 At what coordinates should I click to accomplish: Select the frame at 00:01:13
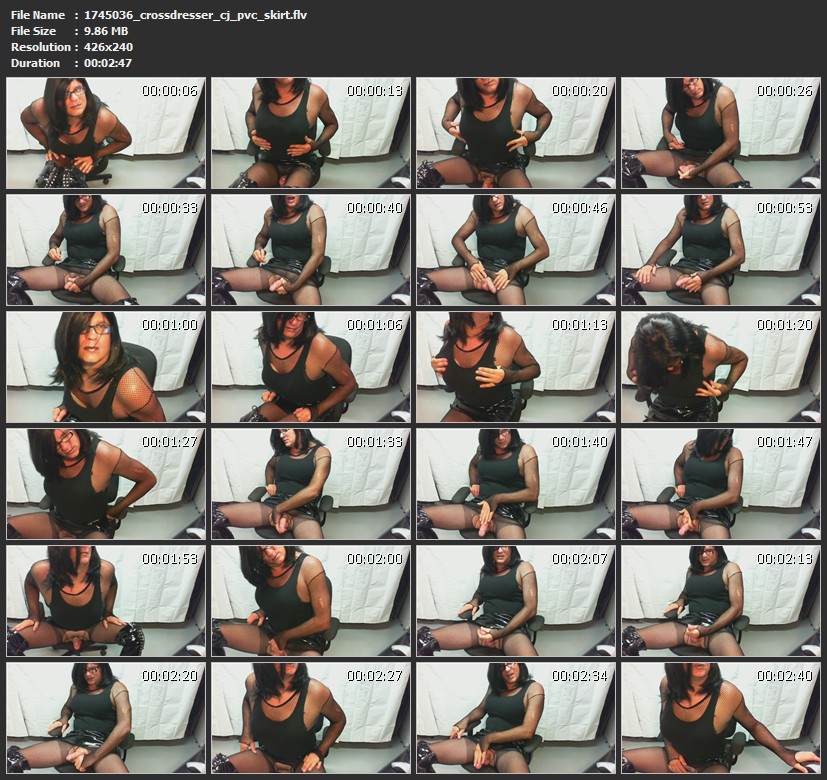tap(516, 367)
